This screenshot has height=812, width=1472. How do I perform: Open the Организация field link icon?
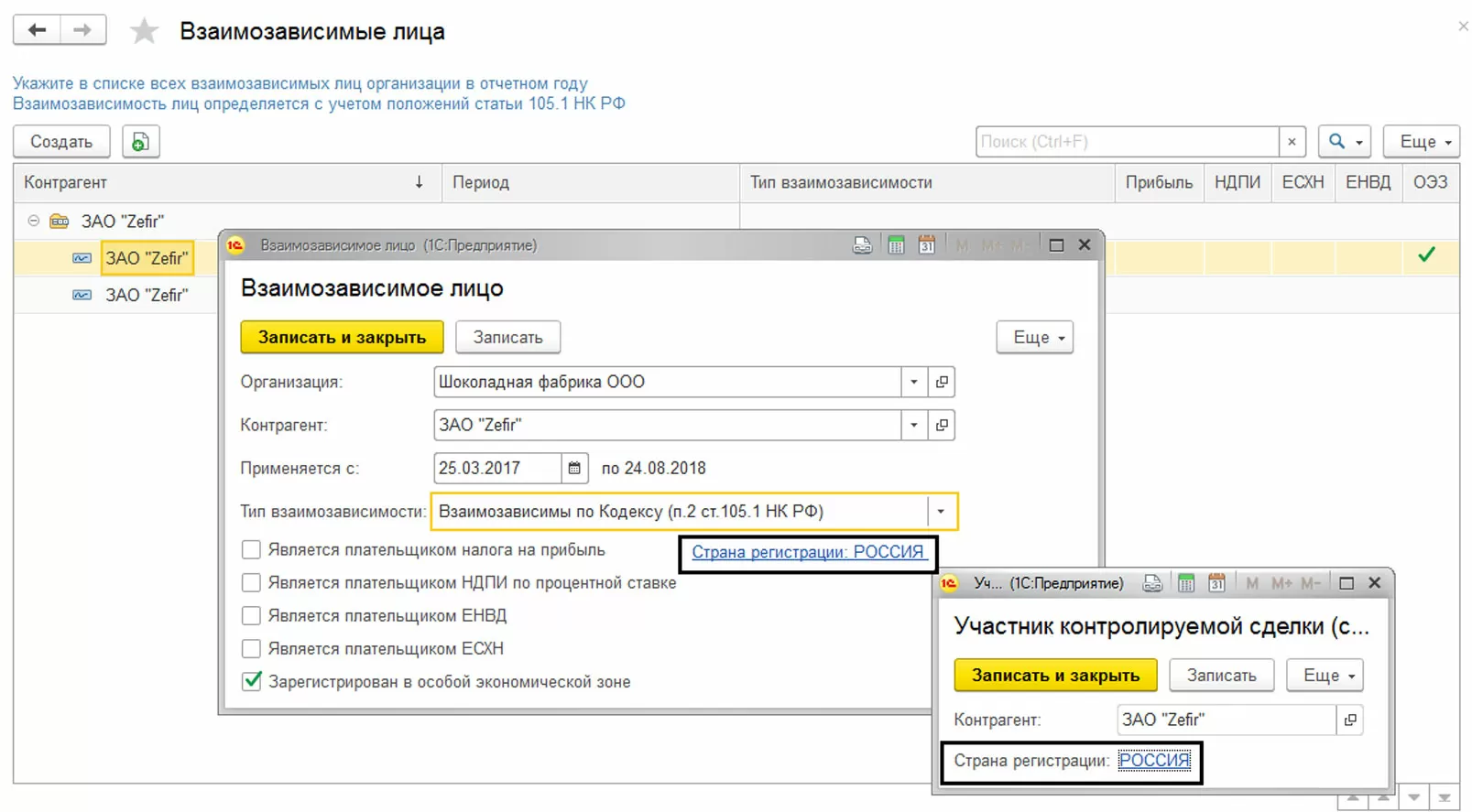tap(942, 382)
